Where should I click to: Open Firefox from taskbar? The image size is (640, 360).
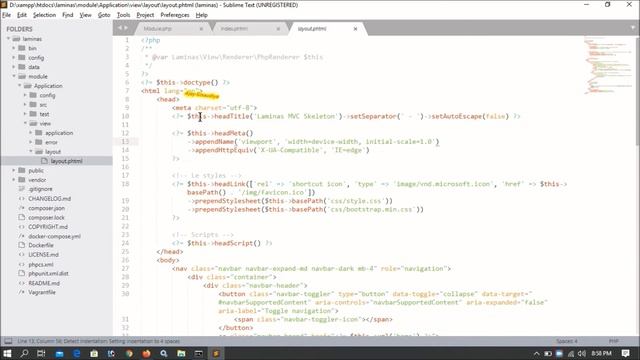click(x=146, y=353)
